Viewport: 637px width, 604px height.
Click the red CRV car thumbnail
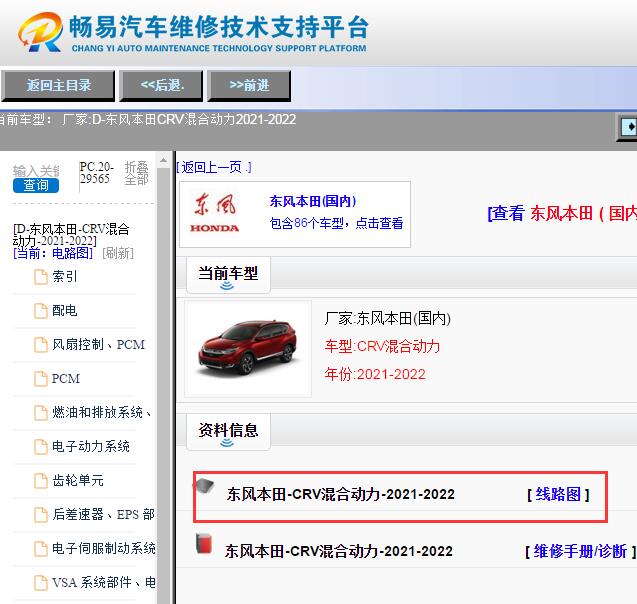[x=247, y=349]
